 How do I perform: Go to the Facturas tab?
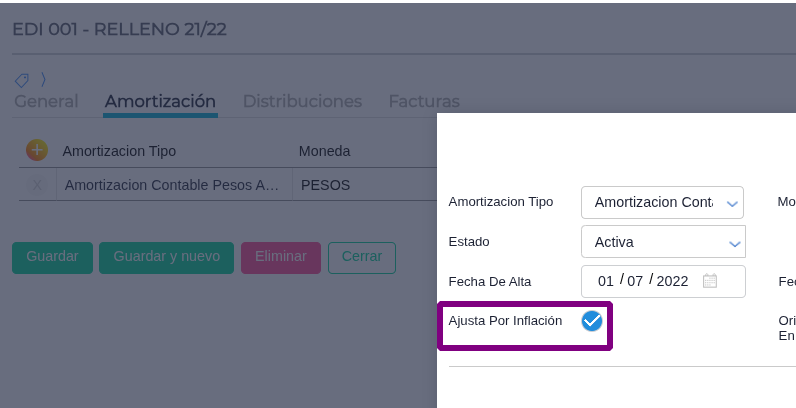[x=424, y=101]
